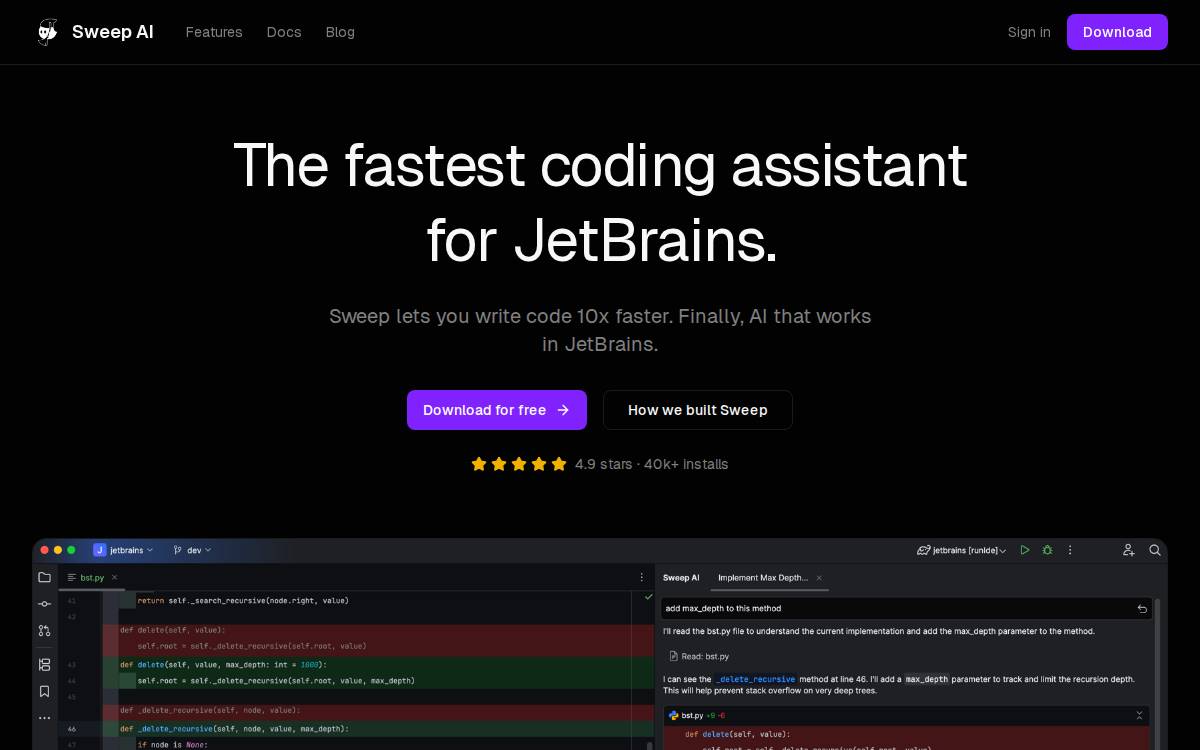Click the chat panel vertical scrollbar
The height and width of the screenshot is (750, 1200).
click(x=1158, y=672)
